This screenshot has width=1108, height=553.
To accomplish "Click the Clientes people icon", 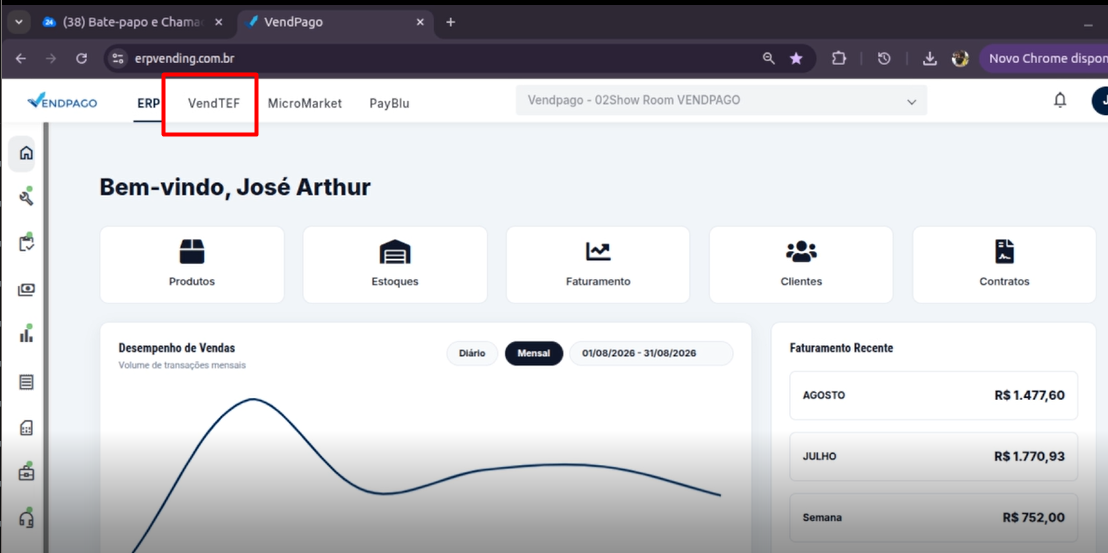I will click(x=801, y=251).
